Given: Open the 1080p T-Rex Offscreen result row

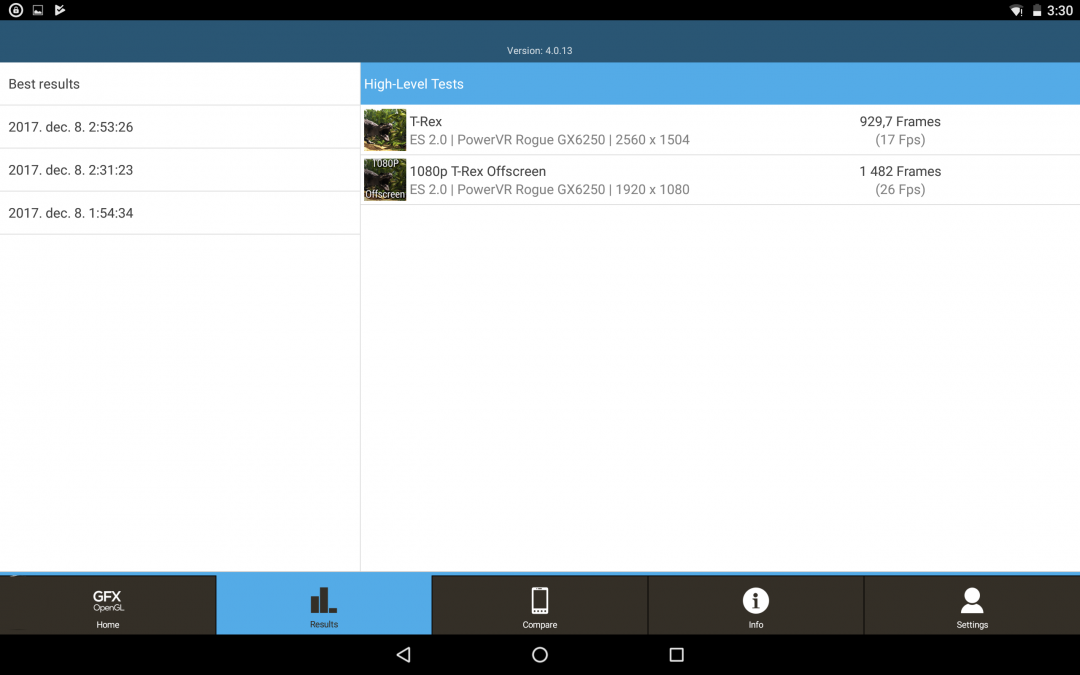Looking at the screenshot, I should pos(720,180).
